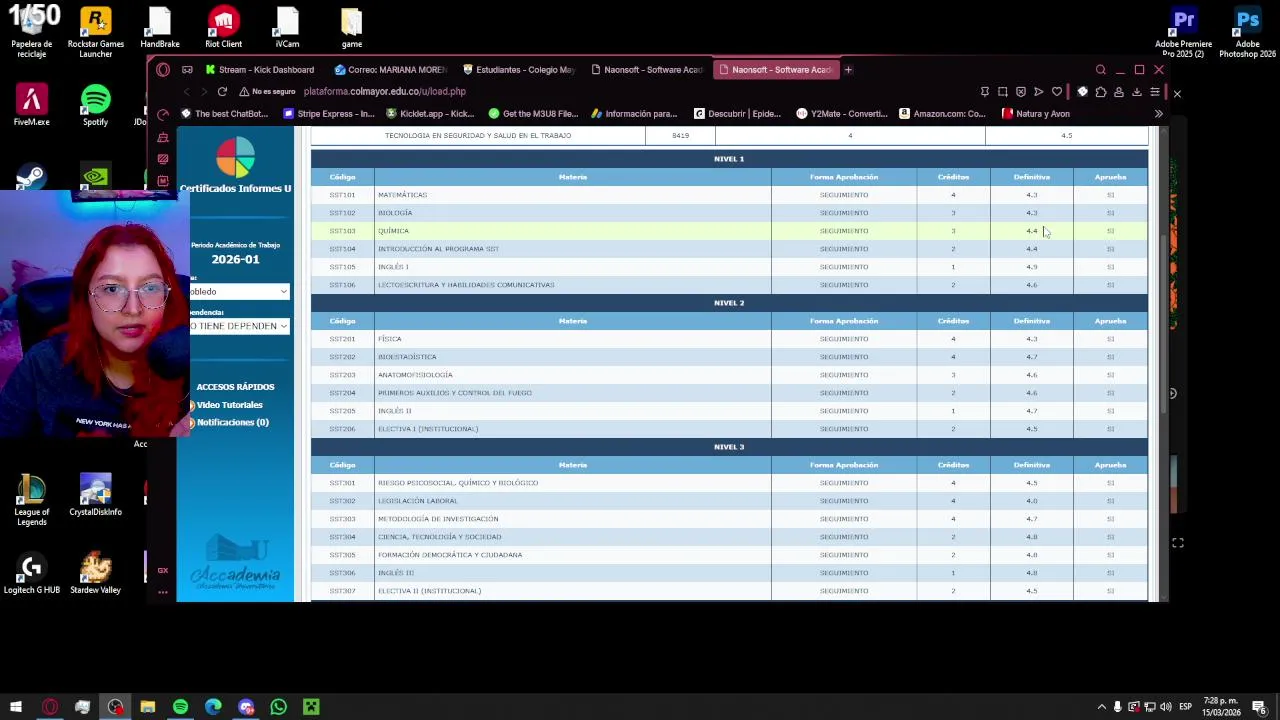Switch to Stream - Kick Dashboard tab
This screenshot has height=720, width=1280.
(x=260, y=70)
